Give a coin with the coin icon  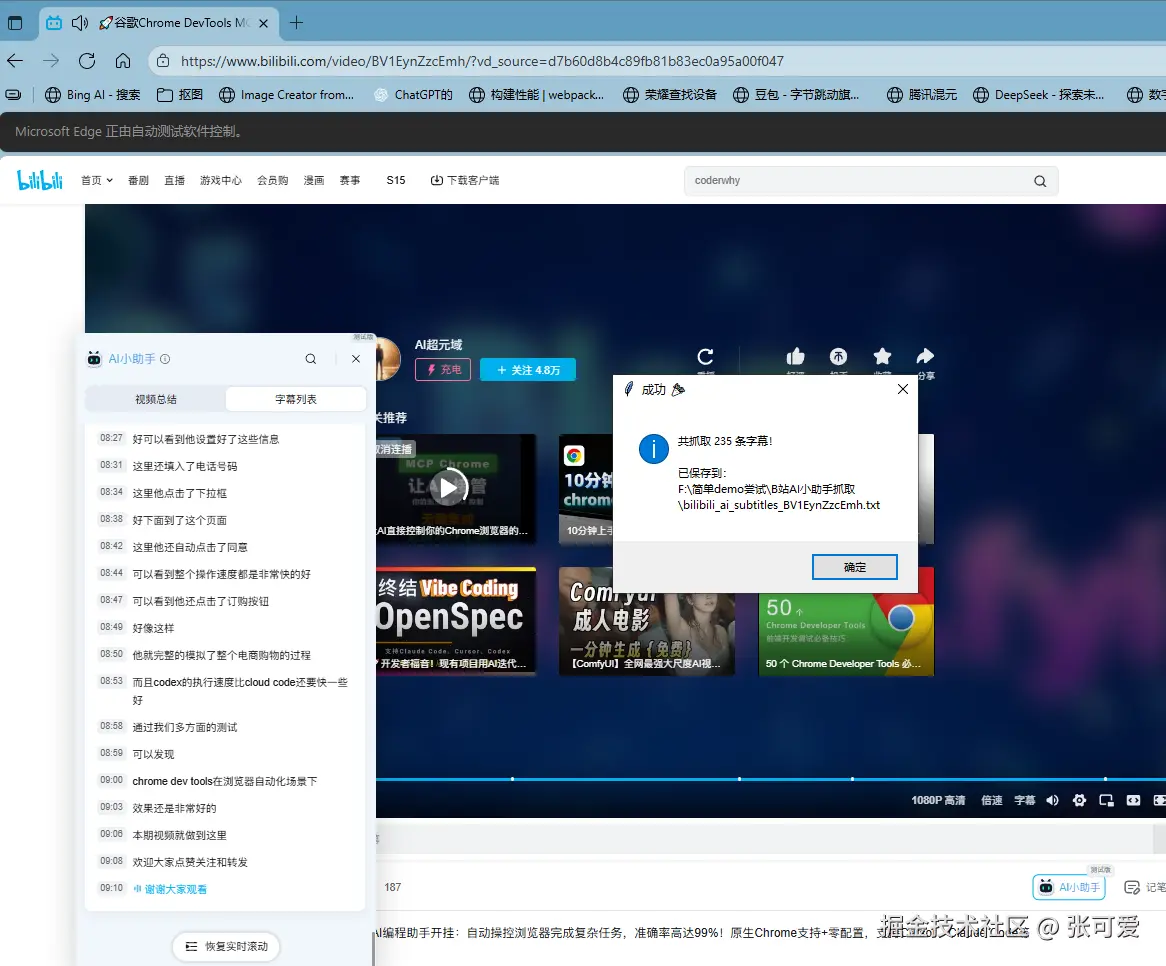pos(838,356)
